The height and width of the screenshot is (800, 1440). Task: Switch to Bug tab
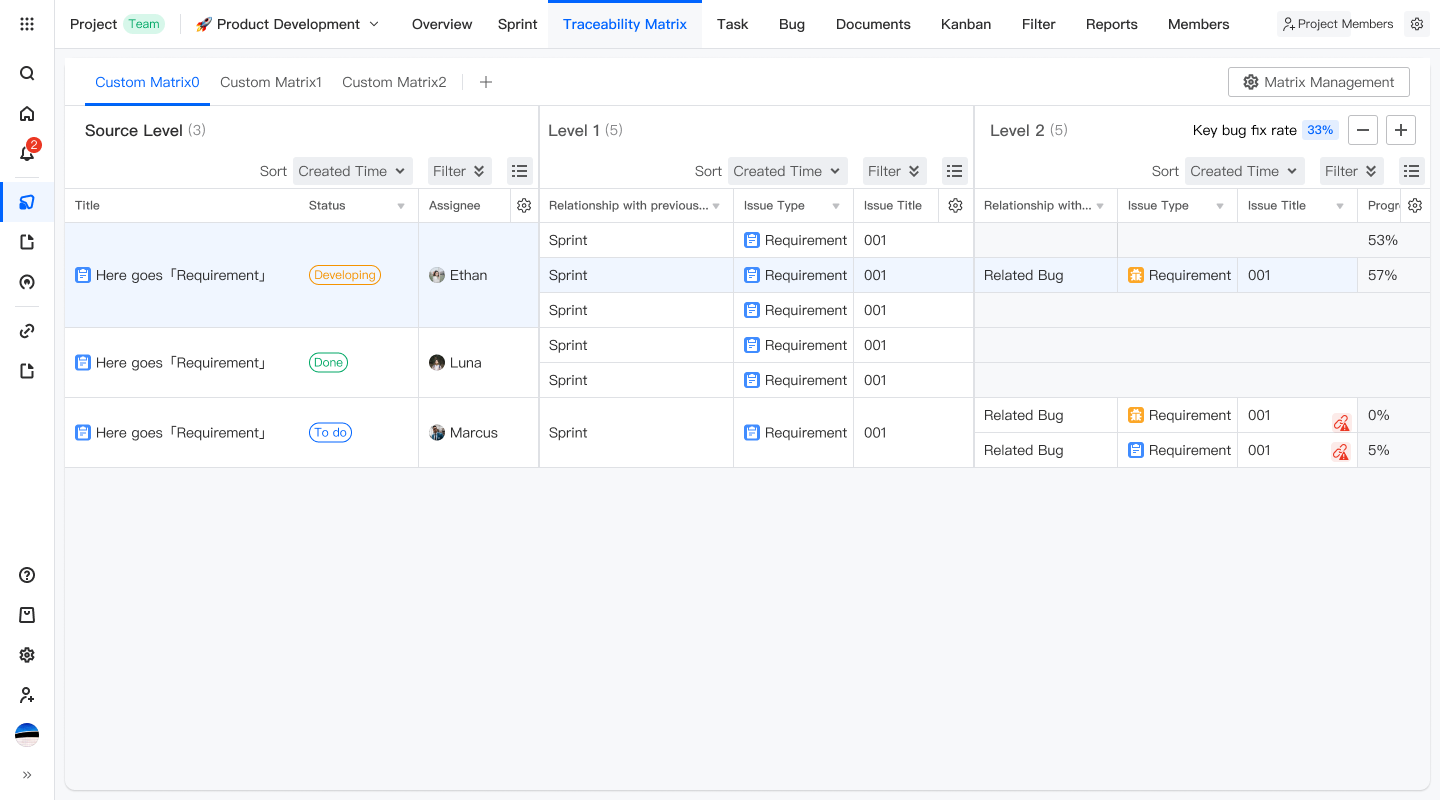(x=792, y=24)
